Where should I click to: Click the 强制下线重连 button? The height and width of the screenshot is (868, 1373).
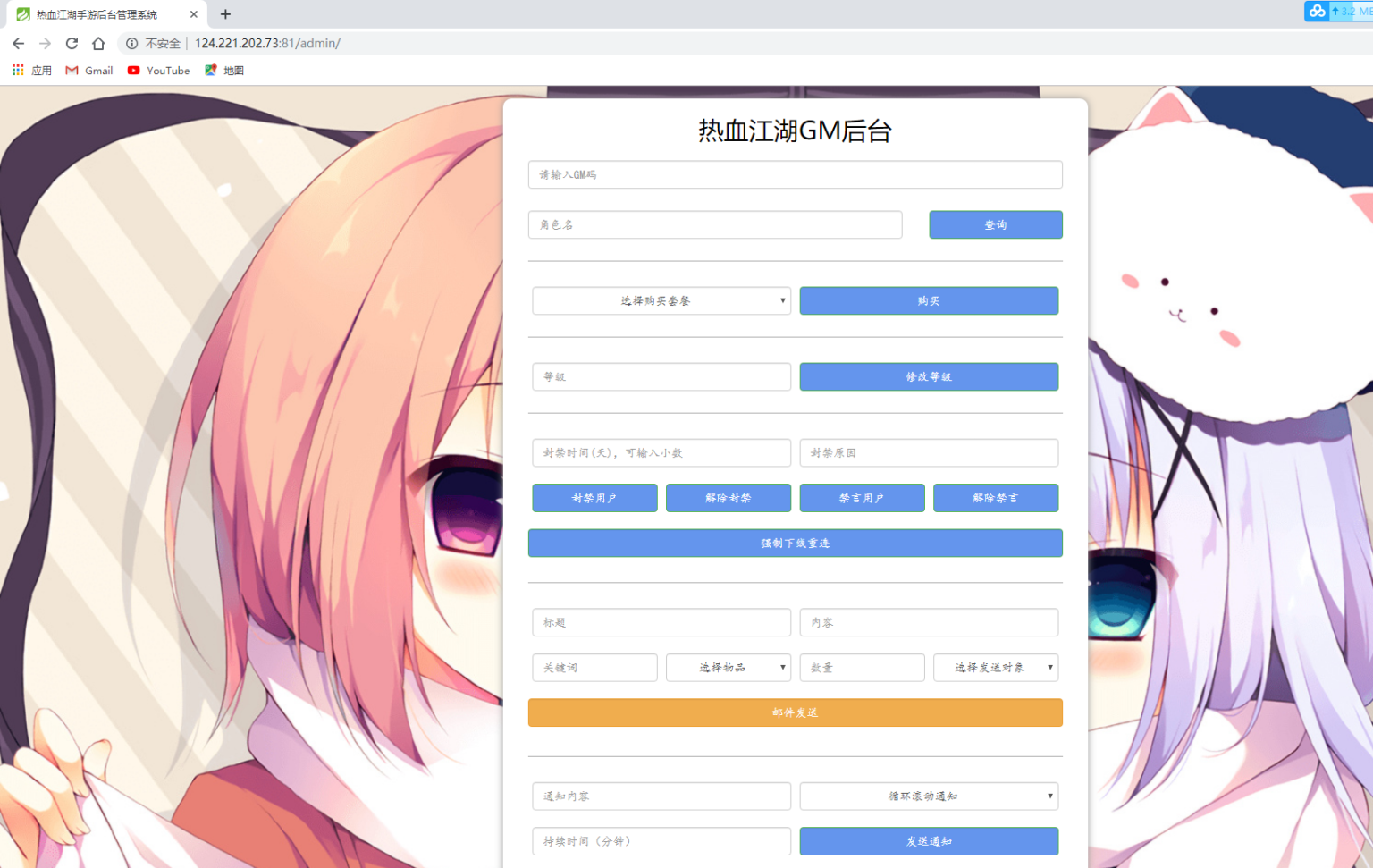coord(795,543)
